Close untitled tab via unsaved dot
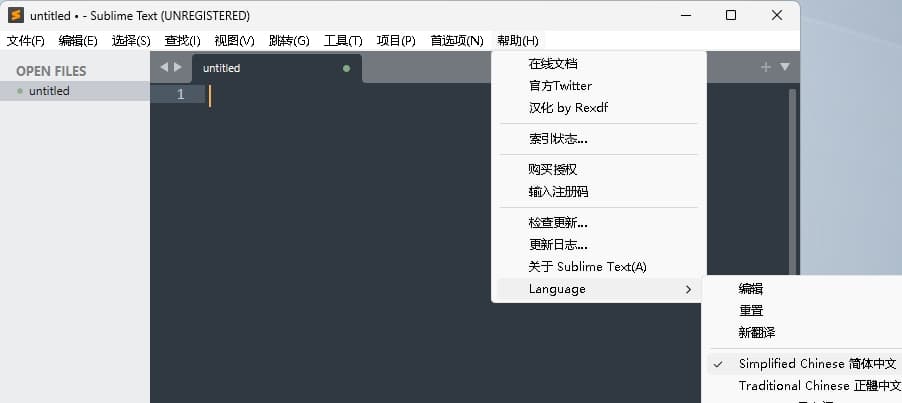The width and height of the screenshot is (902, 403). (346, 68)
